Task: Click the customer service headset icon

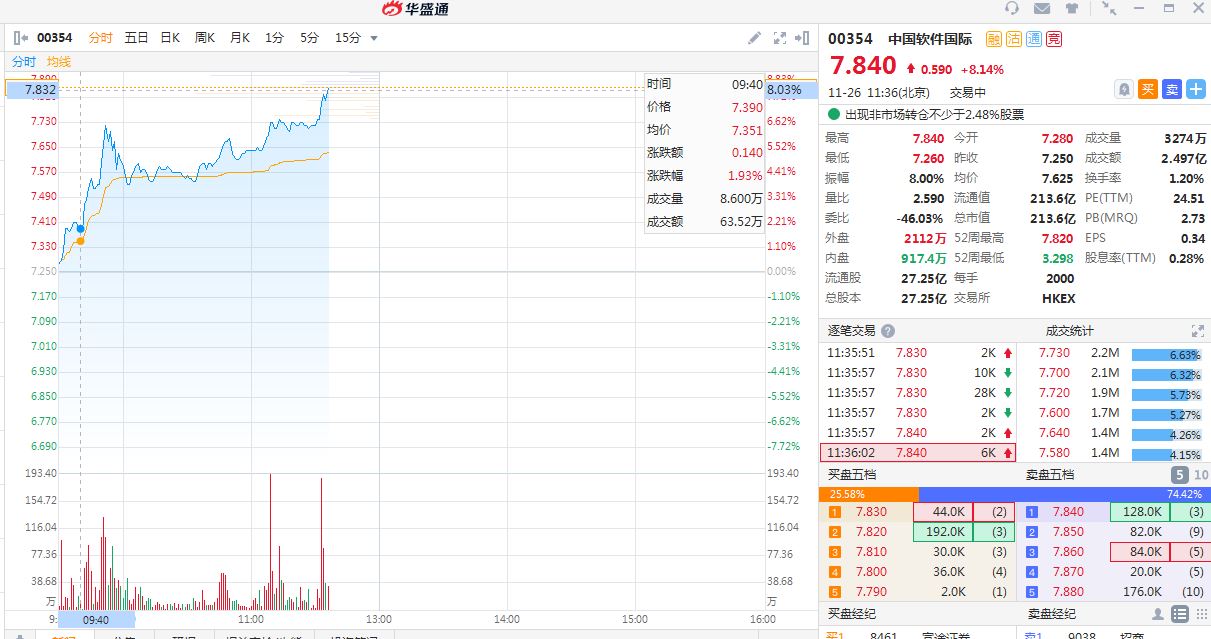Action: point(1012,9)
